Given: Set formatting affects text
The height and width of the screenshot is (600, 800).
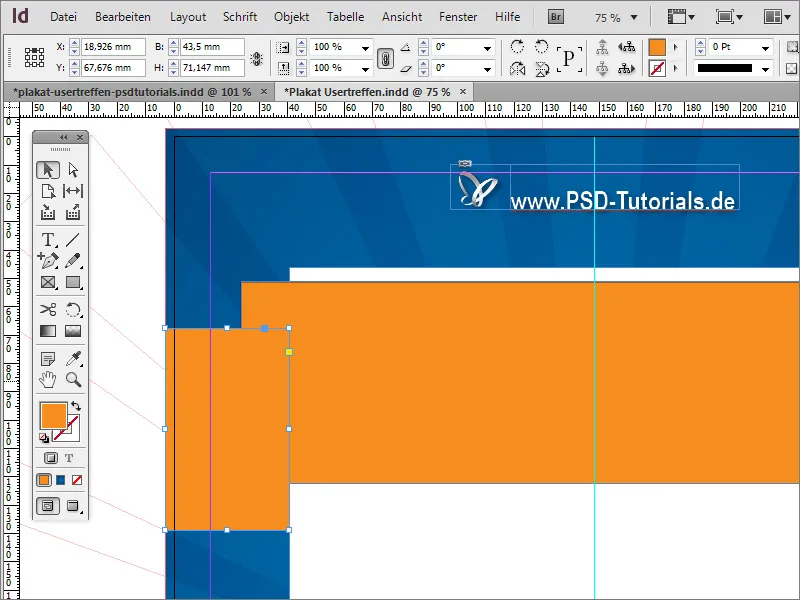Looking at the screenshot, I should tap(69, 458).
